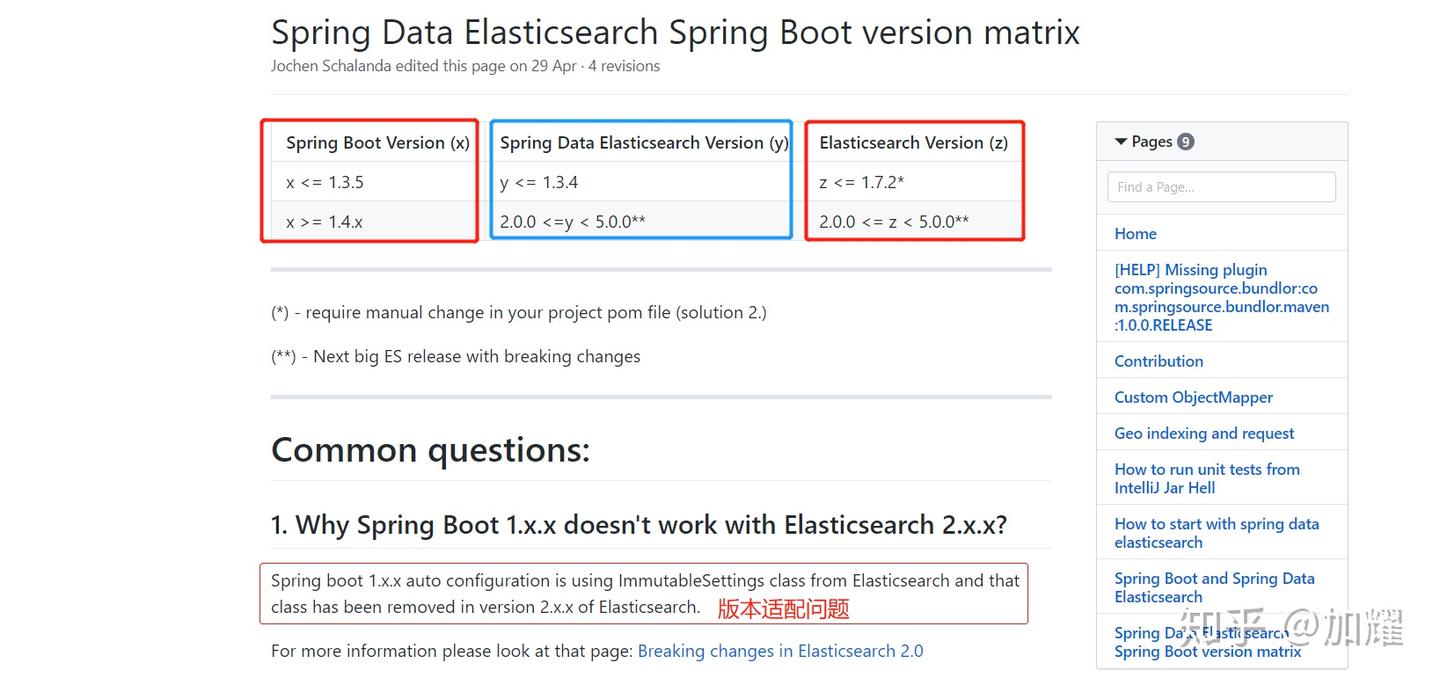The width and height of the screenshot is (1440, 685).
Task: Open the Geo indexing and request page
Action: [x=1204, y=433]
